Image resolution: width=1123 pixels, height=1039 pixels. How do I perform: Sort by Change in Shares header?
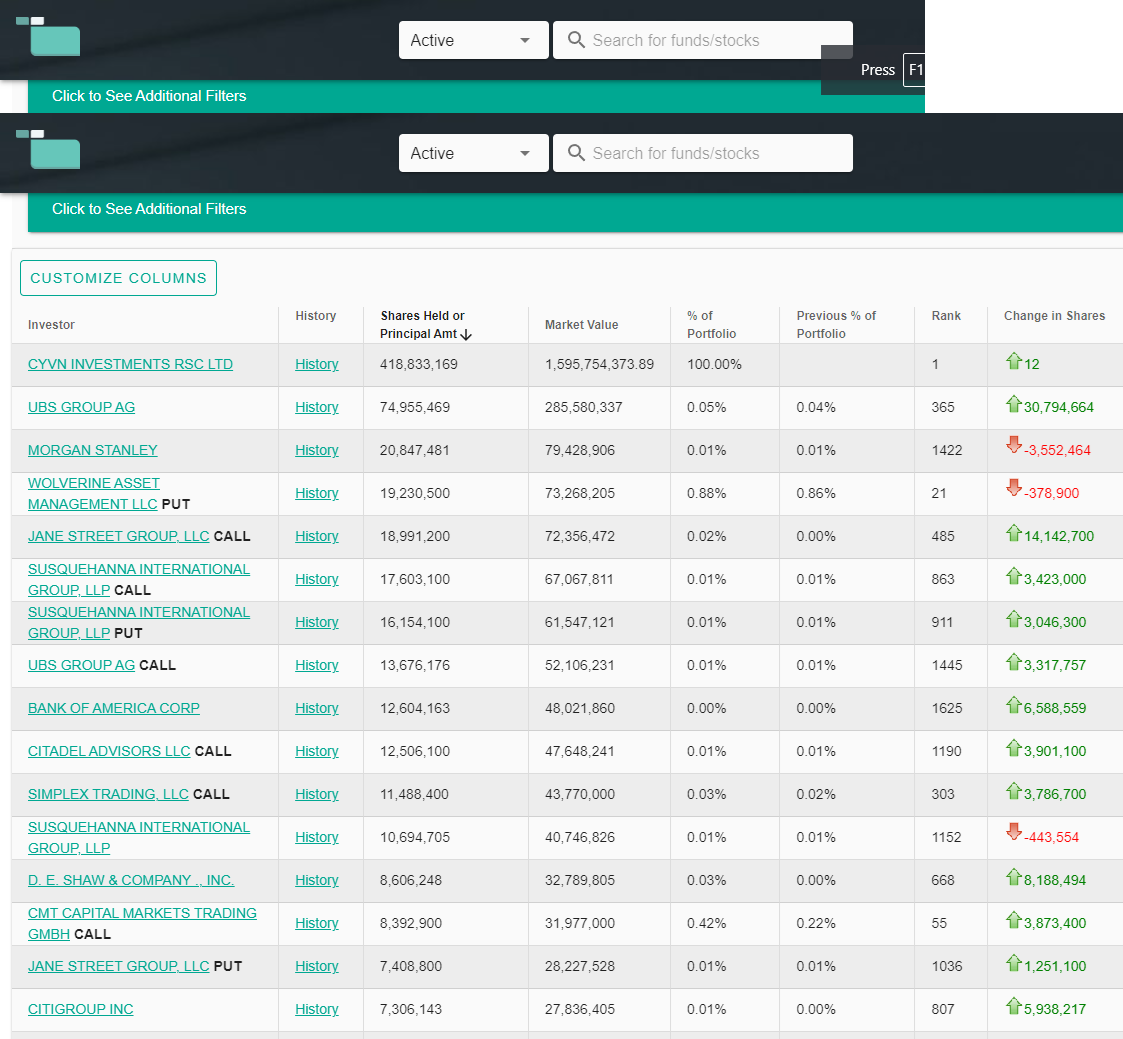click(x=1054, y=316)
